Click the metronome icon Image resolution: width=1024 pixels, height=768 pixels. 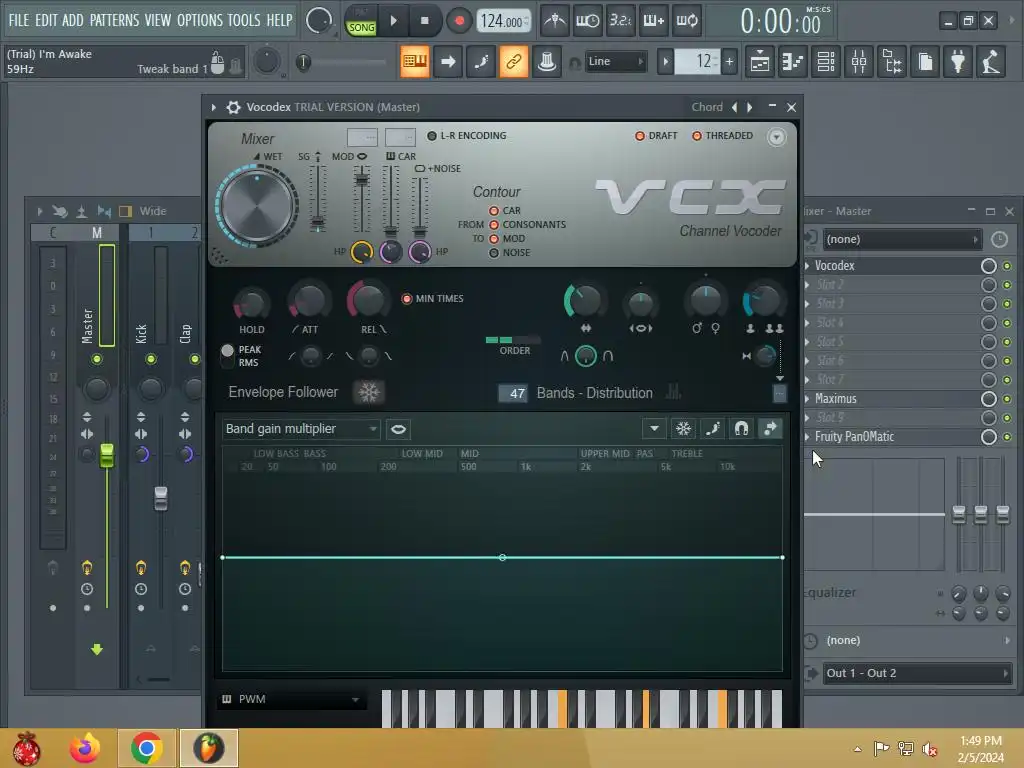click(x=555, y=21)
